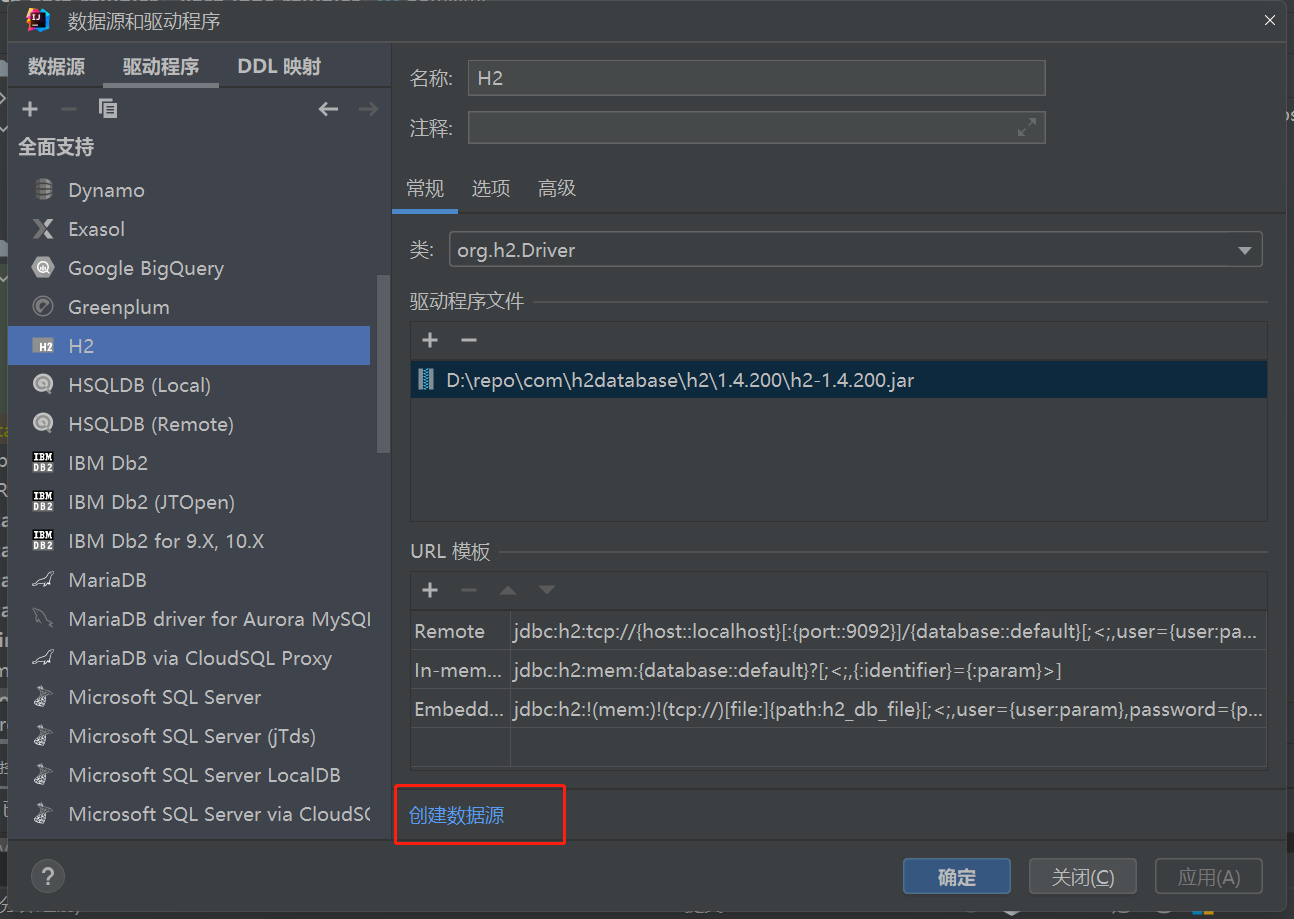1294x919 pixels.
Task: Open the driver class dropdown org.h2.Driver
Action: (855, 250)
